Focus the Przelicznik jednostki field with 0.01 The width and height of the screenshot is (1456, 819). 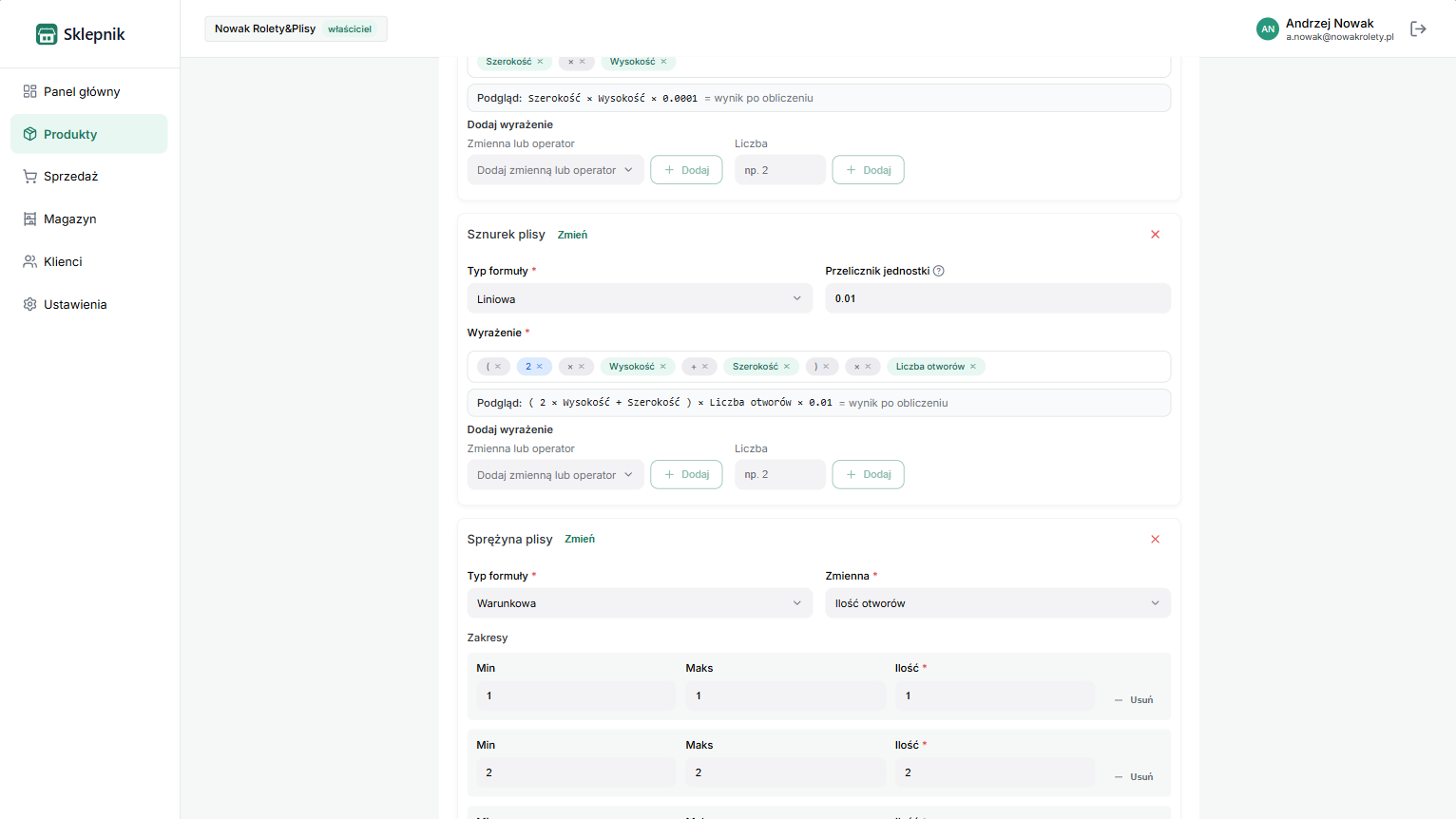pyautogui.click(x=997, y=298)
